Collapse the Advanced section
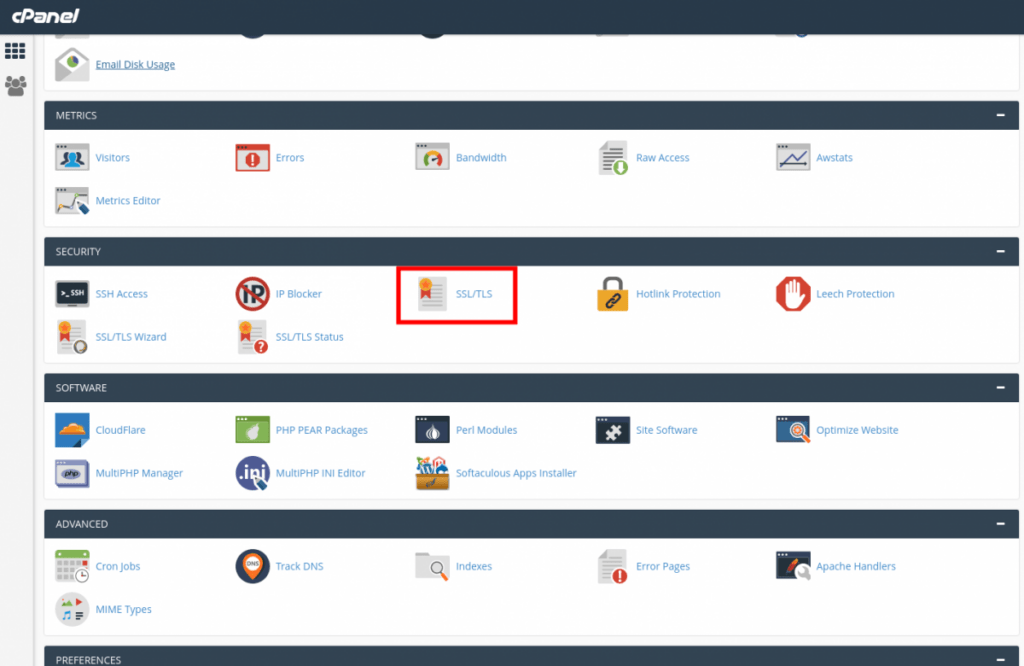 coord(1000,524)
